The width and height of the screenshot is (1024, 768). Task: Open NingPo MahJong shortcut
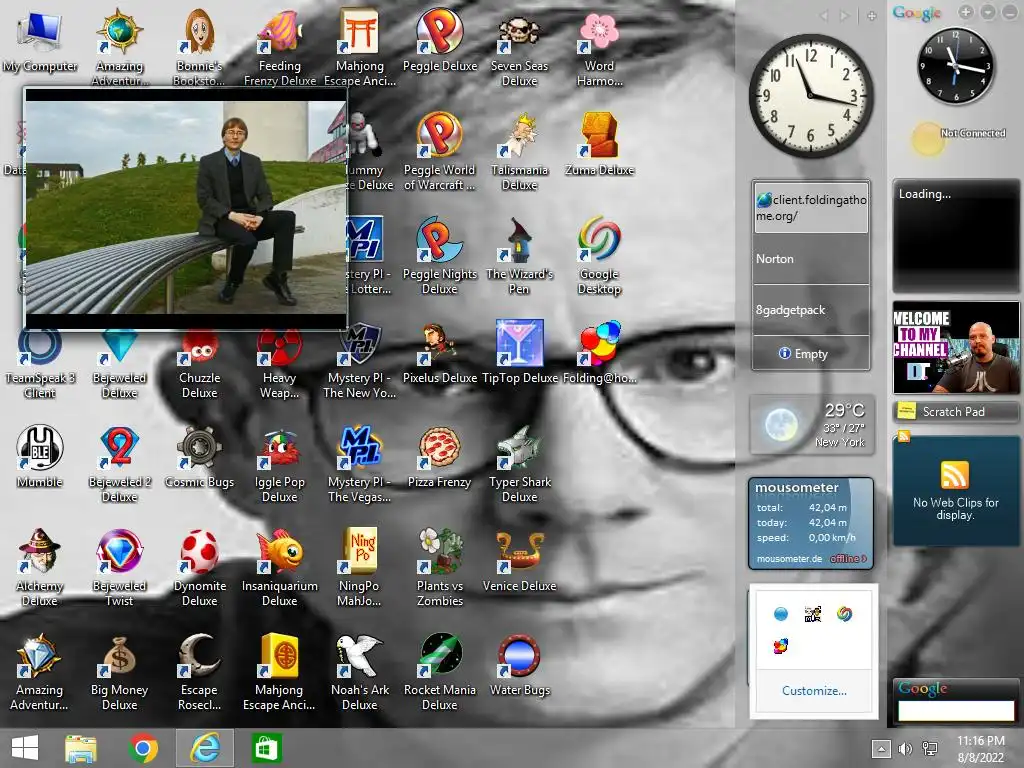tap(359, 568)
